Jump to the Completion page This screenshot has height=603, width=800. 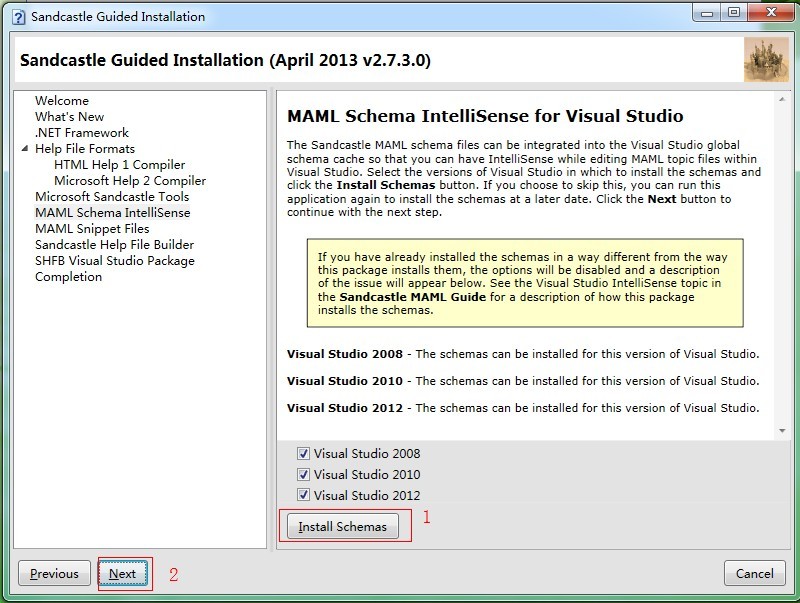pyautogui.click(x=68, y=277)
